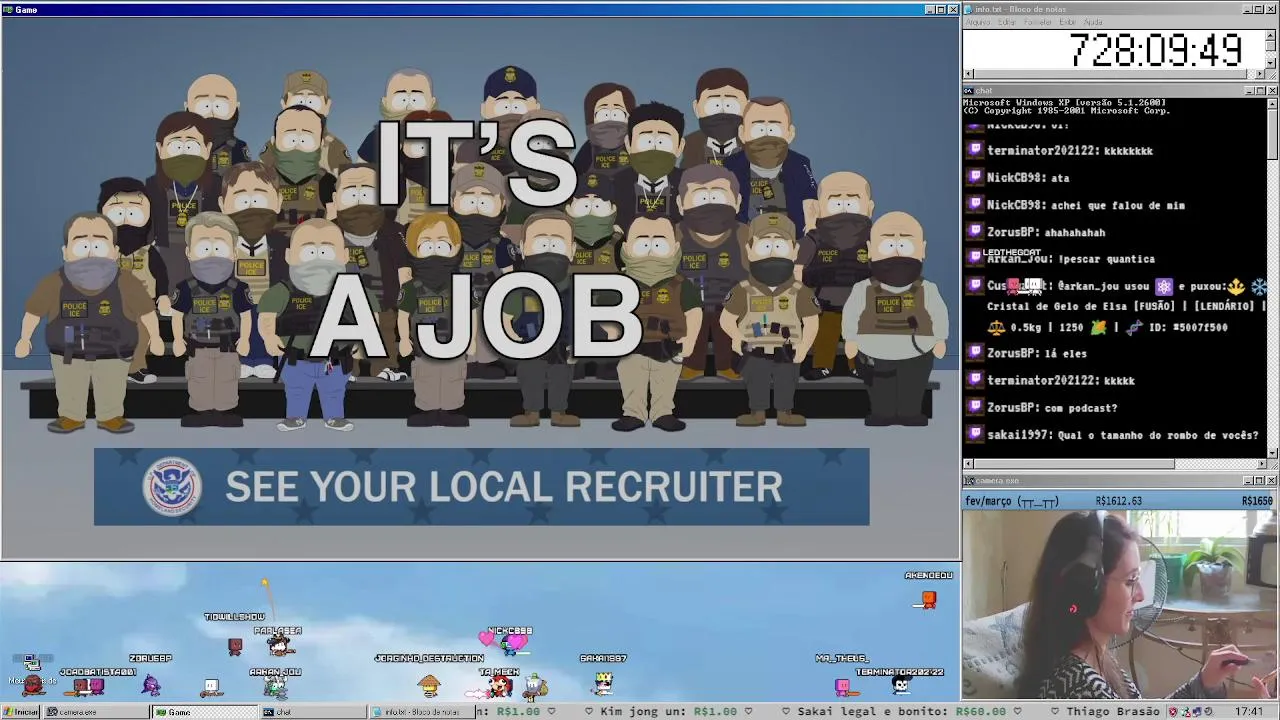Click command prompt icon in chat title bar

click(x=969, y=91)
